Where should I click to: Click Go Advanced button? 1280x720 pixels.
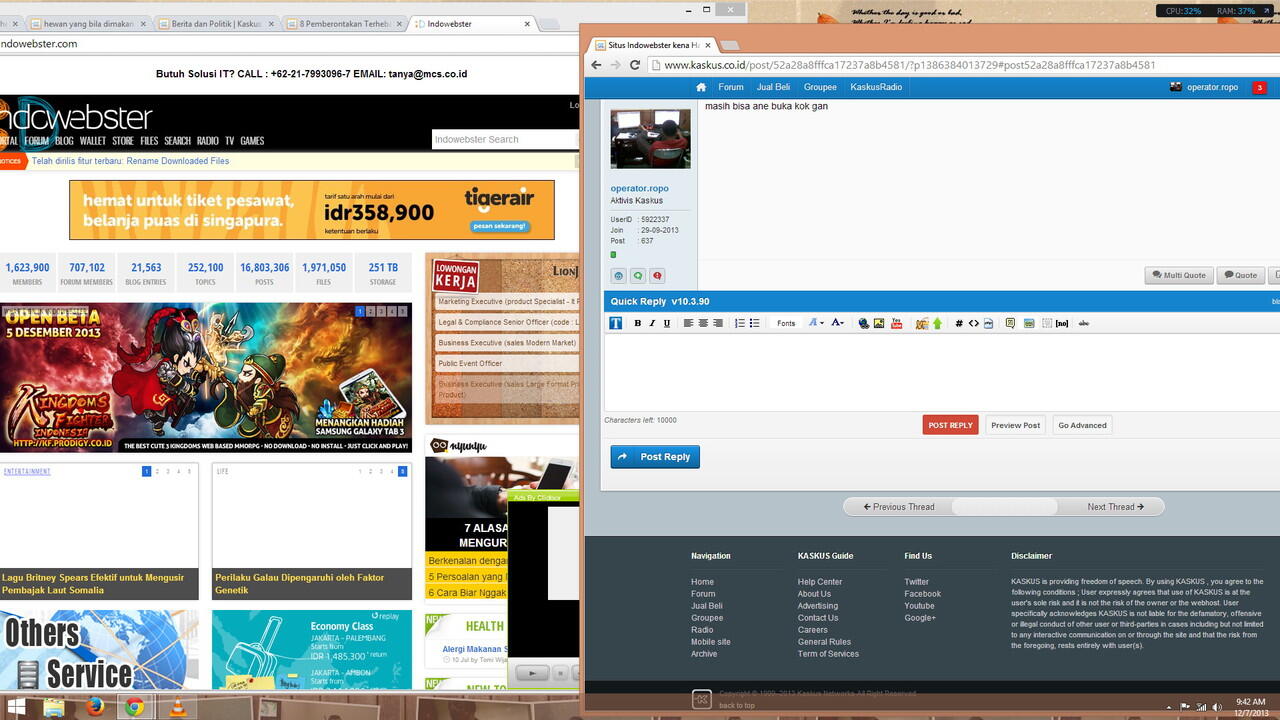coord(1082,425)
